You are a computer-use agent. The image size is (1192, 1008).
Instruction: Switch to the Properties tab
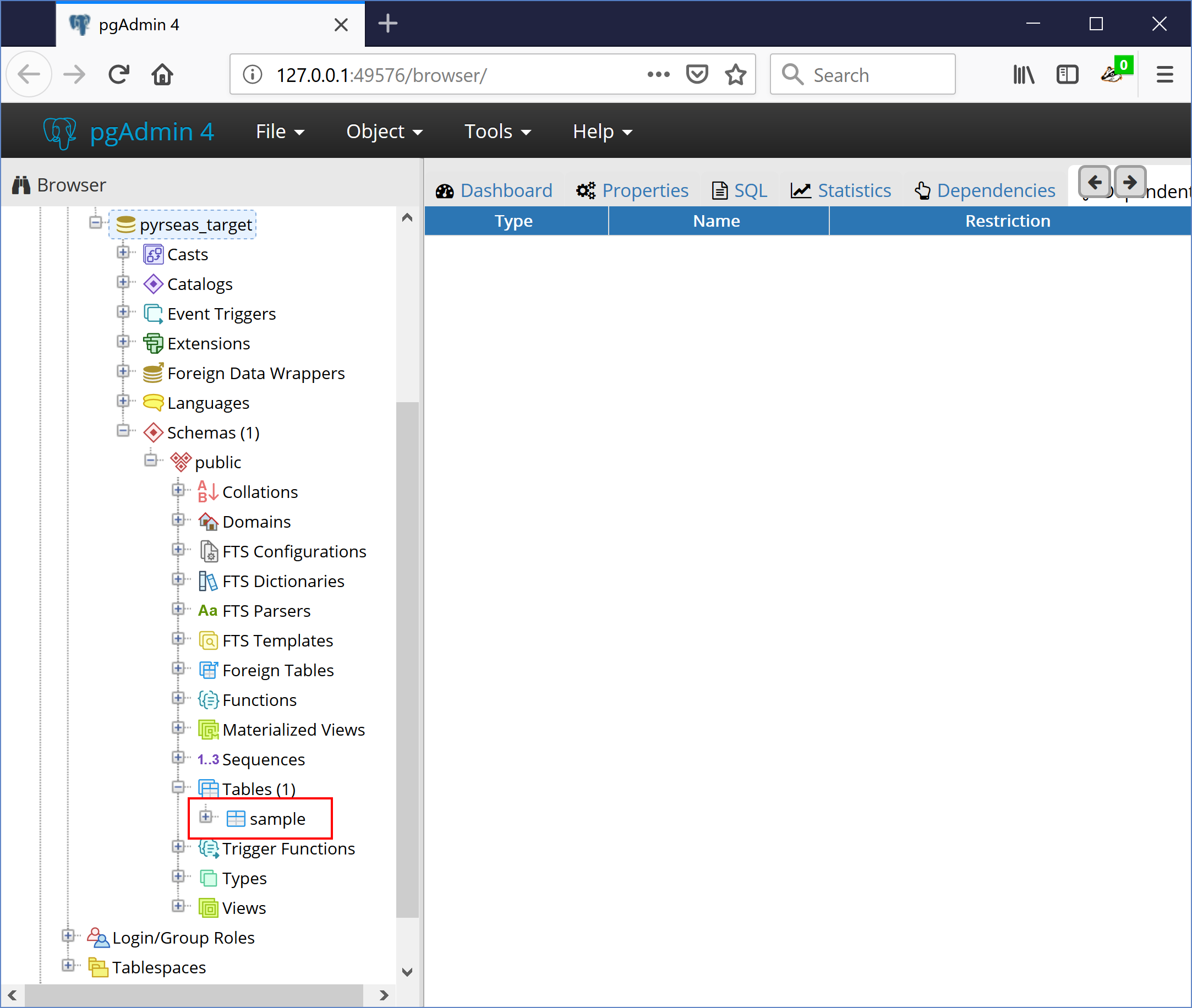pyautogui.click(x=632, y=190)
